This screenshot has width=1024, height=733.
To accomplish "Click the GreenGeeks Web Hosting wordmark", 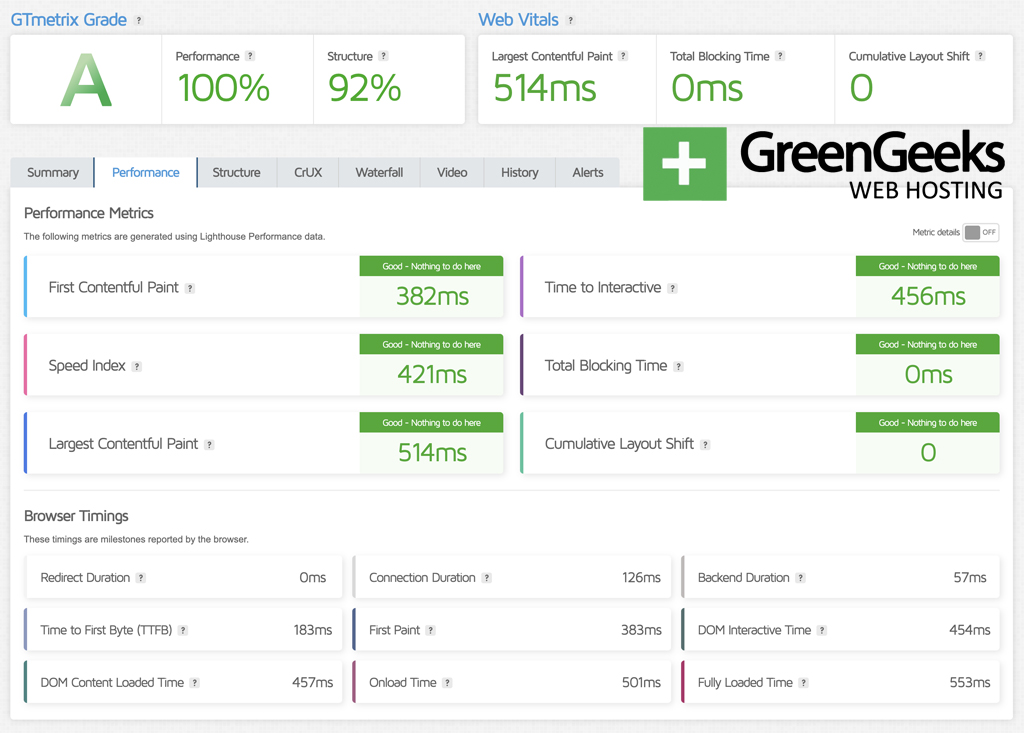I will (872, 165).
